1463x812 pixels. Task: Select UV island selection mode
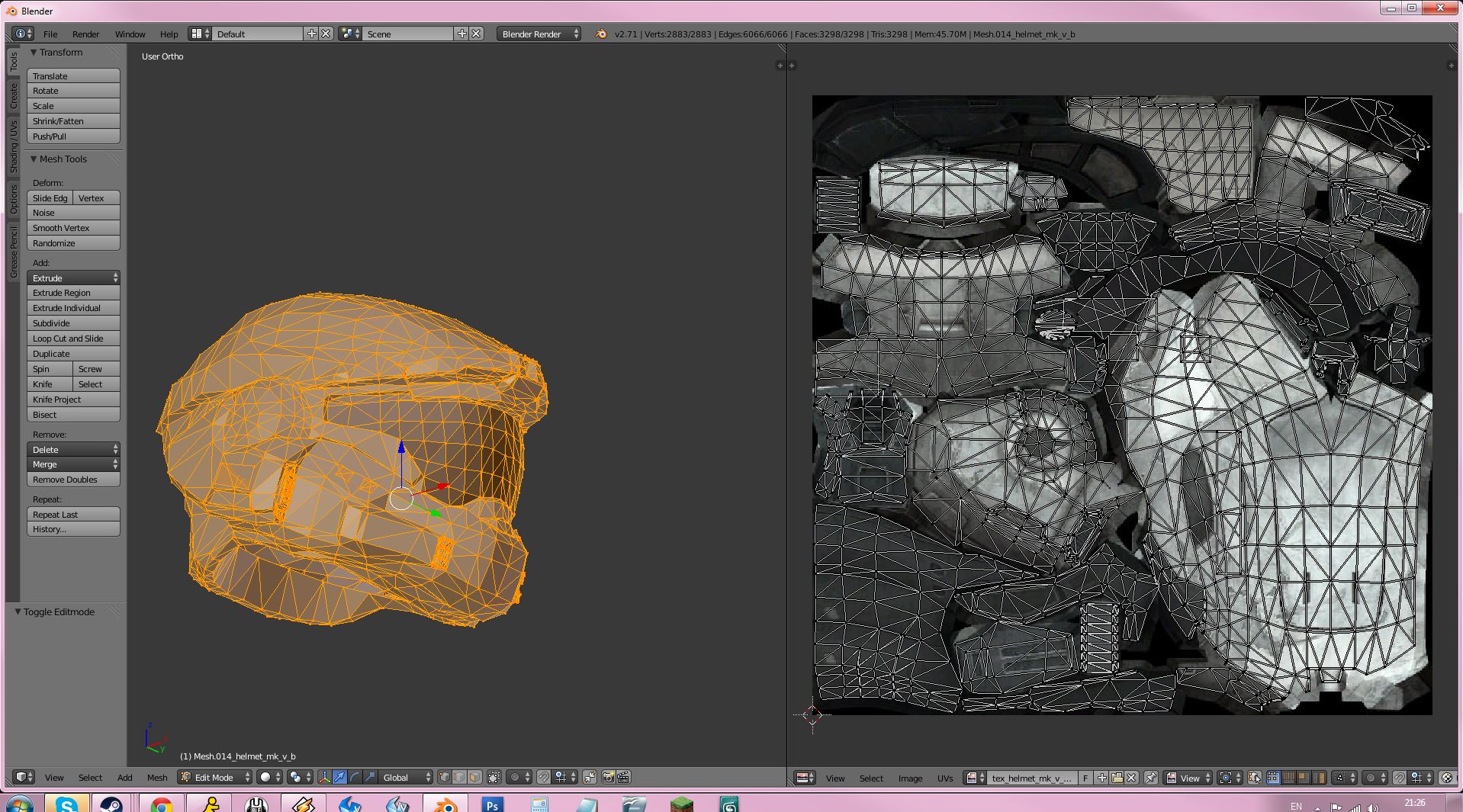click(1318, 778)
